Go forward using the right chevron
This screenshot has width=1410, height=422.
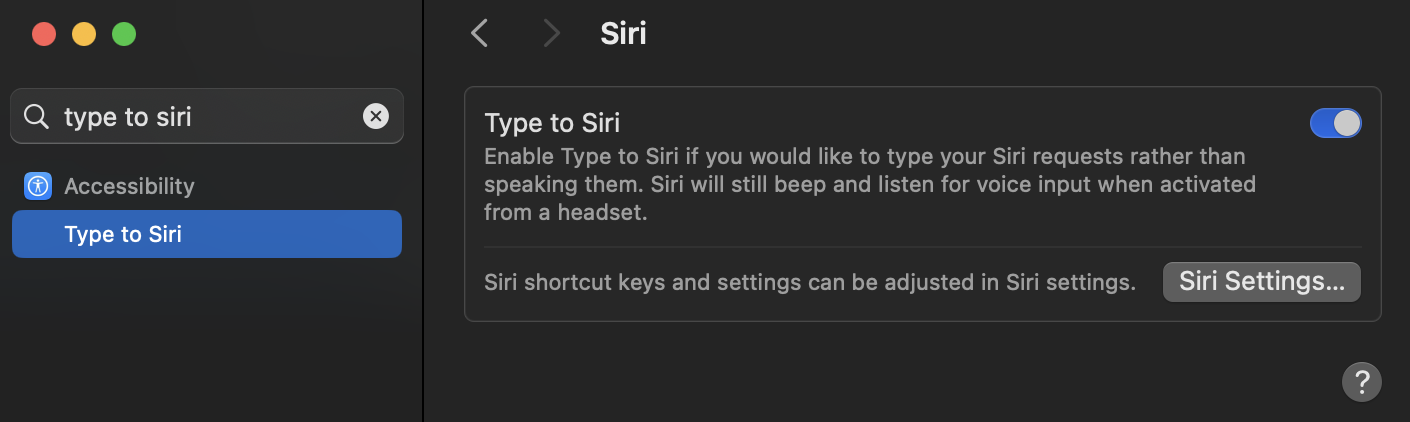coord(551,34)
